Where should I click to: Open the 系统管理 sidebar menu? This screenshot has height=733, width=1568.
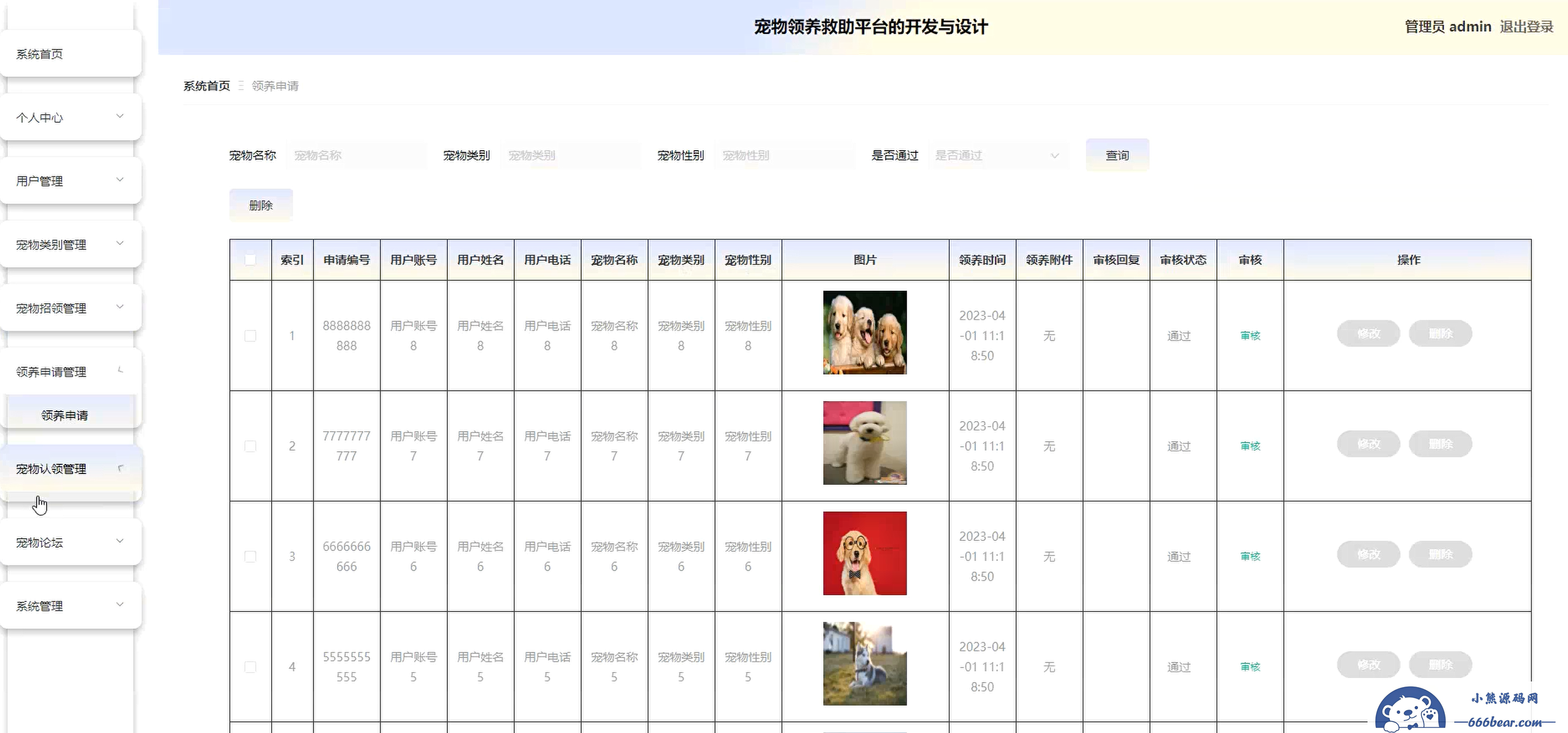(71, 606)
